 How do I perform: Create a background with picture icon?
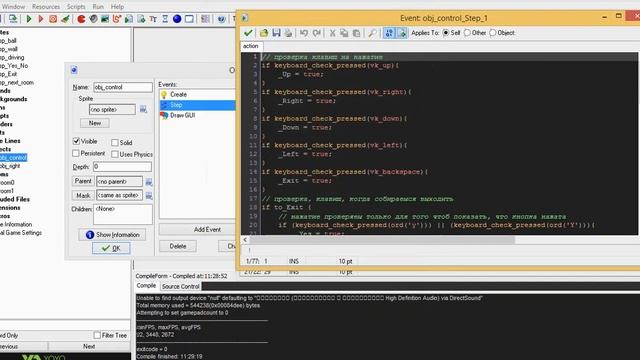pos(105,19)
